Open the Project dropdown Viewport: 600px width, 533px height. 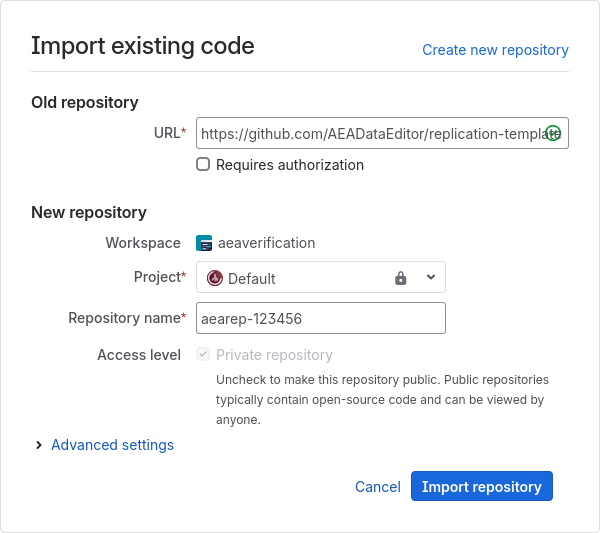pos(320,278)
